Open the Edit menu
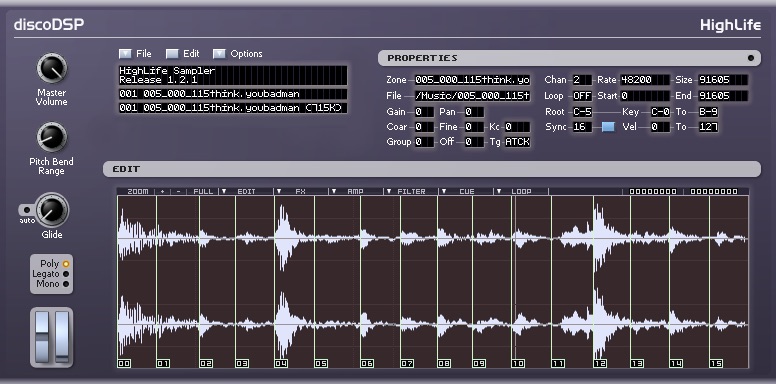Viewport: 776px width, 384px height. pyautogui.click(x=183, y=53)
